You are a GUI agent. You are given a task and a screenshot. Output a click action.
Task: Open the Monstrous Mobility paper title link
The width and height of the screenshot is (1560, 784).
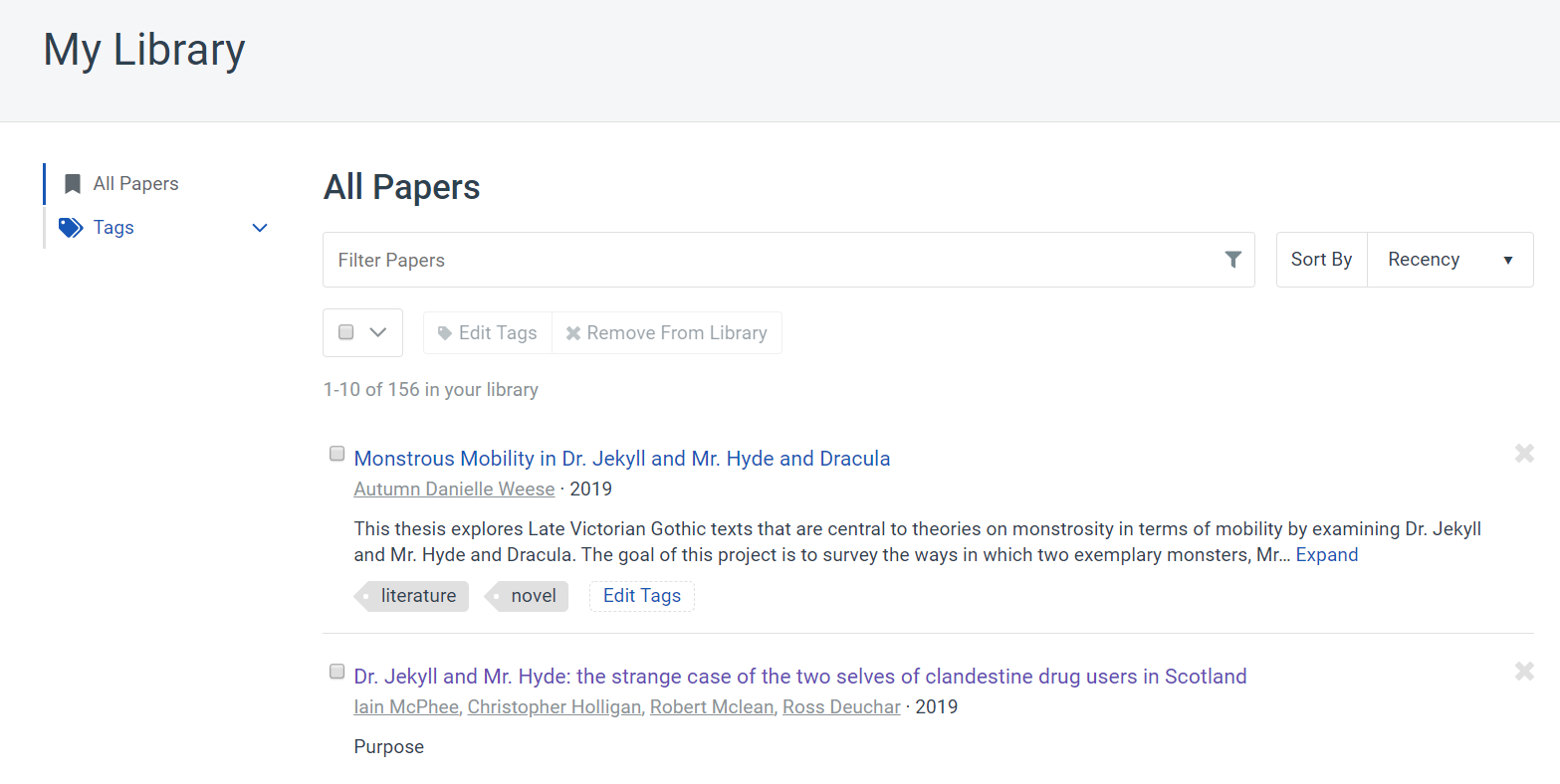[621, 459]
